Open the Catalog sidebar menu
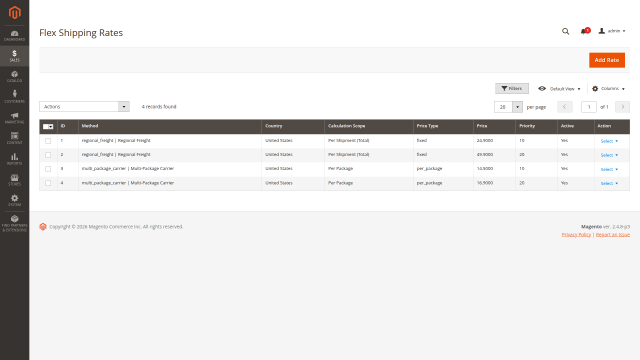This screenshot has height=360, width=640. [x=14, y=77]
